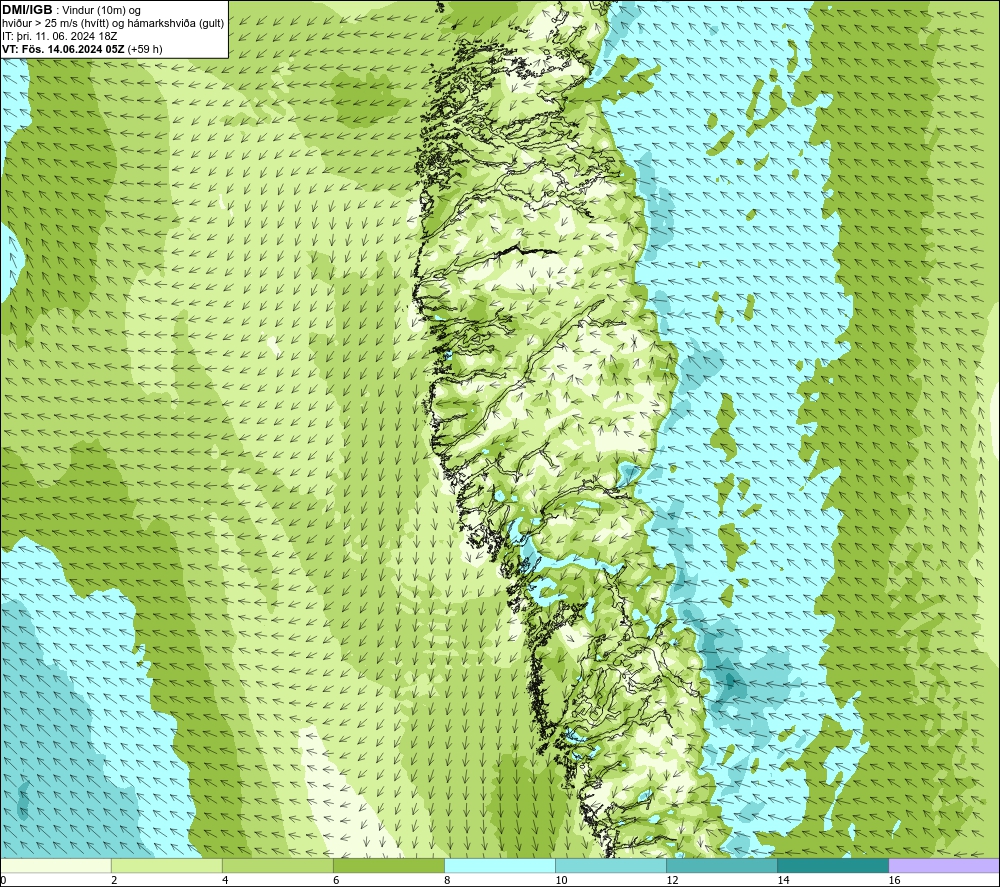Image resolution: width=1000 pixels, height=887 pixels.
Task: Click the "(+59 h)" forecast offset text
Action: (x=145, y=49)
